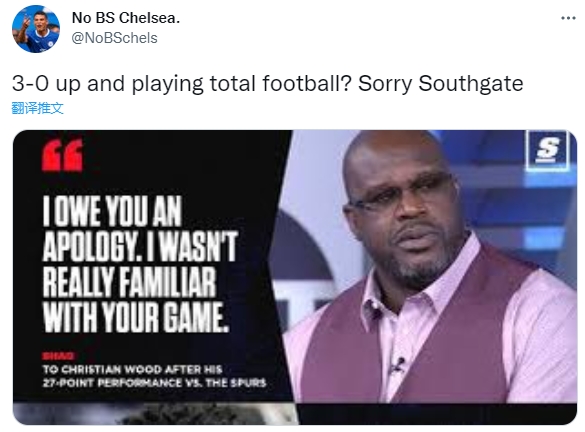Click the 翻译推文 translate tweet link

38,108
